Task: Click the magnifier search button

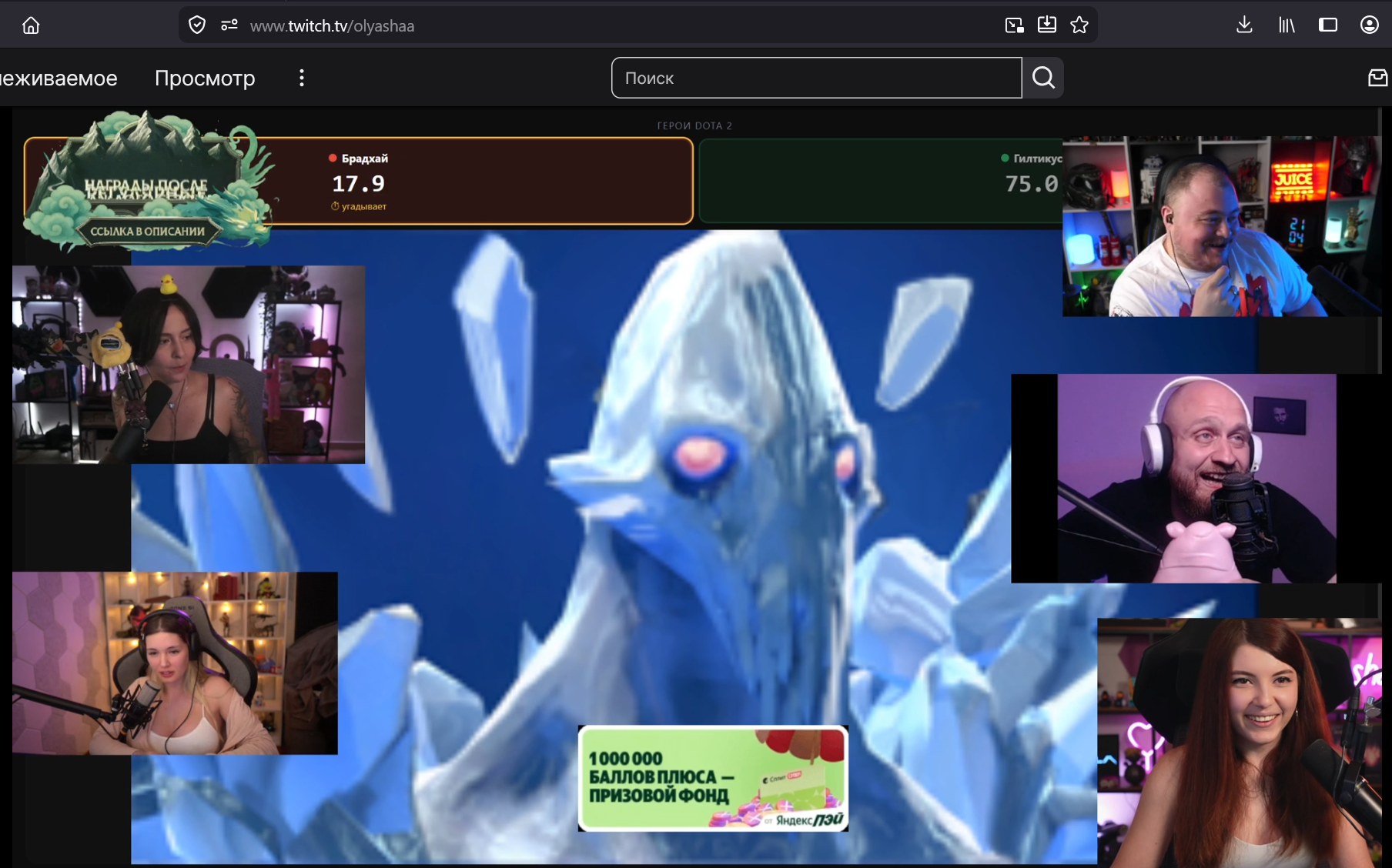Action: pyautogui.click(x=1043, y=78)
